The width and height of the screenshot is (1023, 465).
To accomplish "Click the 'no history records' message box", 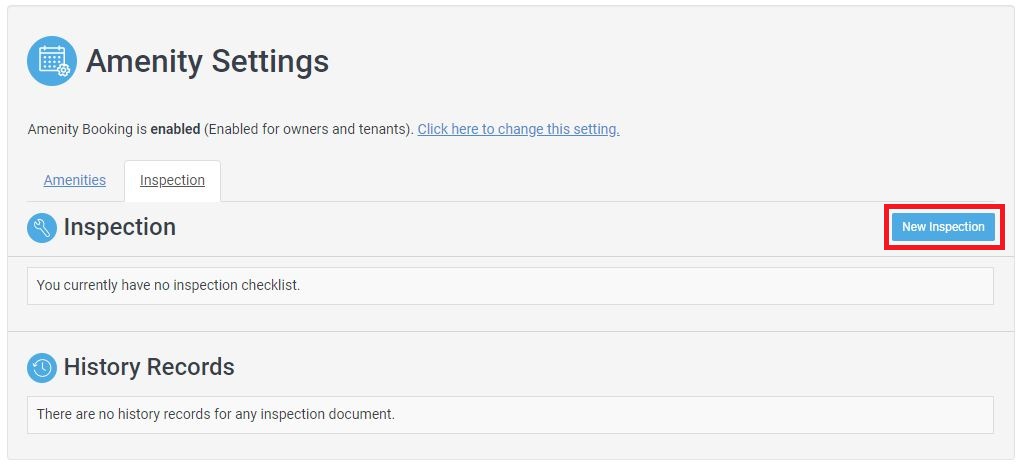I will 510,414.
